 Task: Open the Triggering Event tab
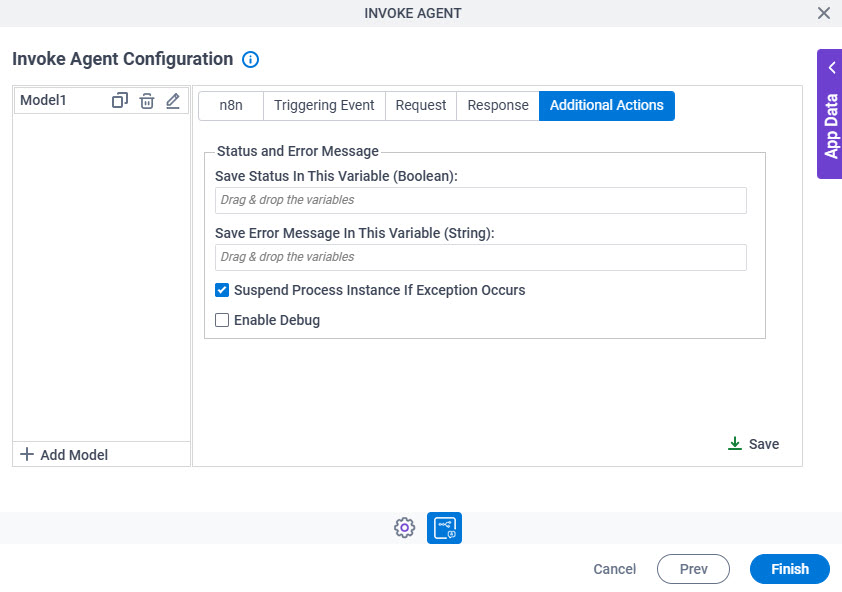[x=324, y=105]
